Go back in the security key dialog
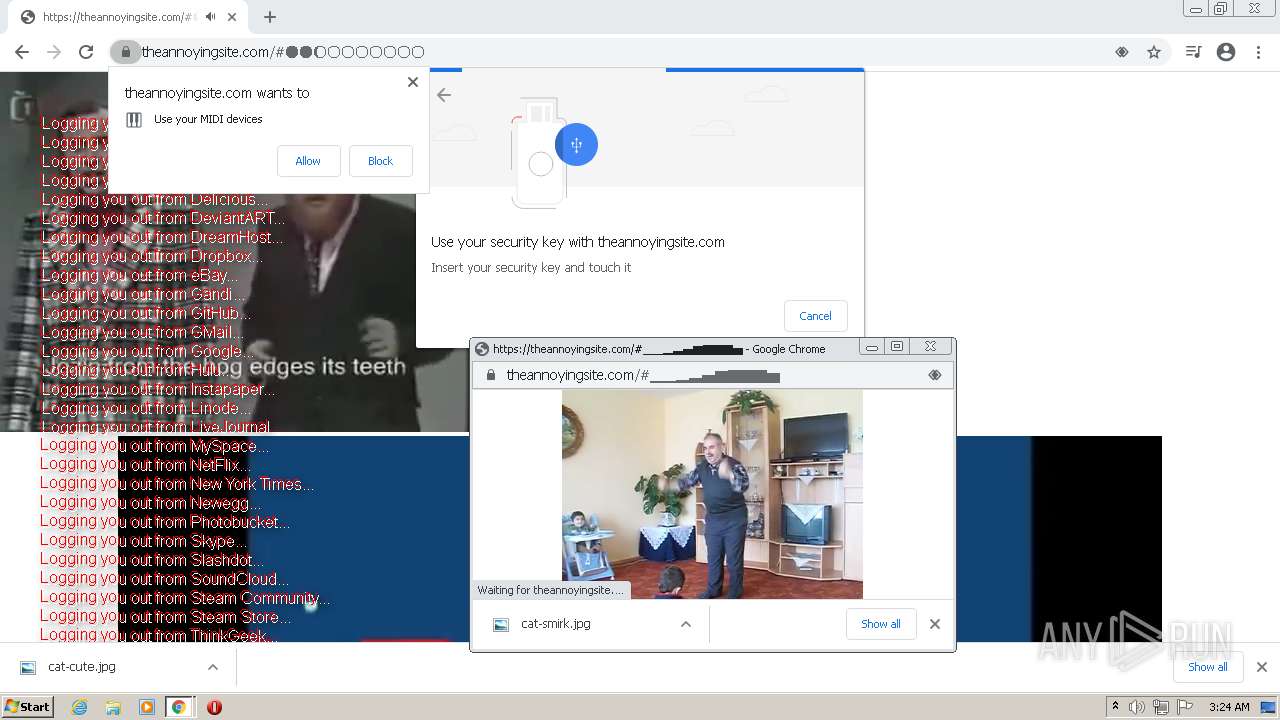1280x720 pixels. click(444, 95)
